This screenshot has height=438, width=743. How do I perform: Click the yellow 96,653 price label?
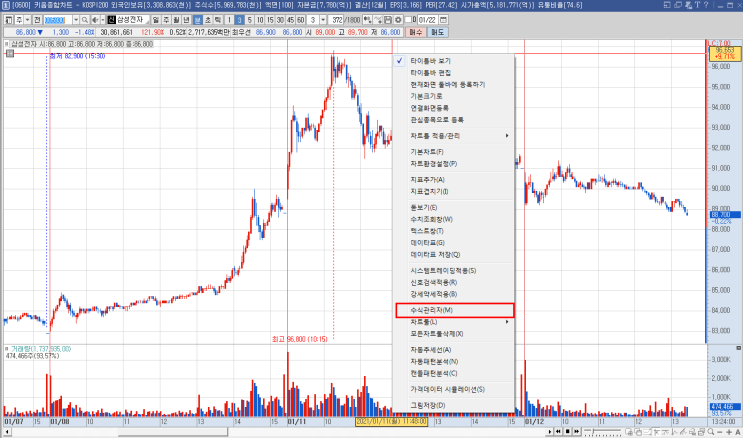725,53
